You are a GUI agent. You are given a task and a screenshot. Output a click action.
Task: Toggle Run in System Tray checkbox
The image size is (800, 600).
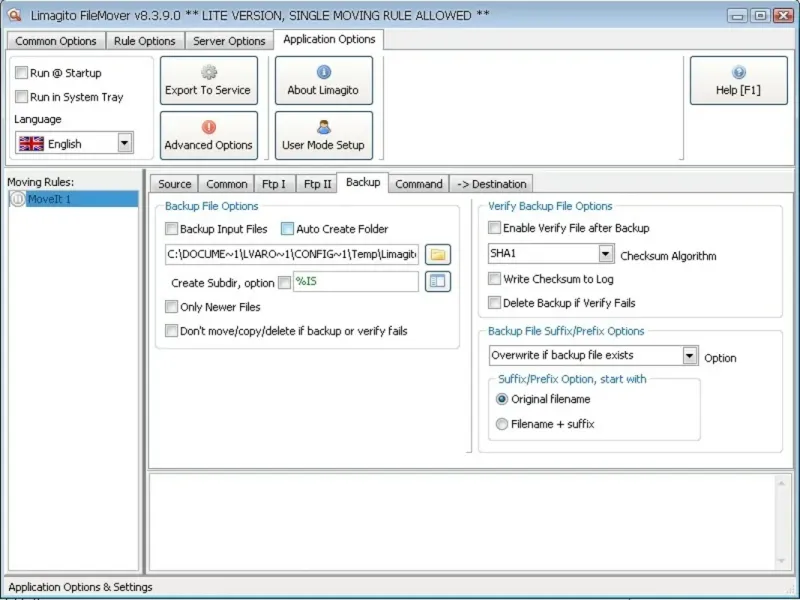click(x=21, y=96)
